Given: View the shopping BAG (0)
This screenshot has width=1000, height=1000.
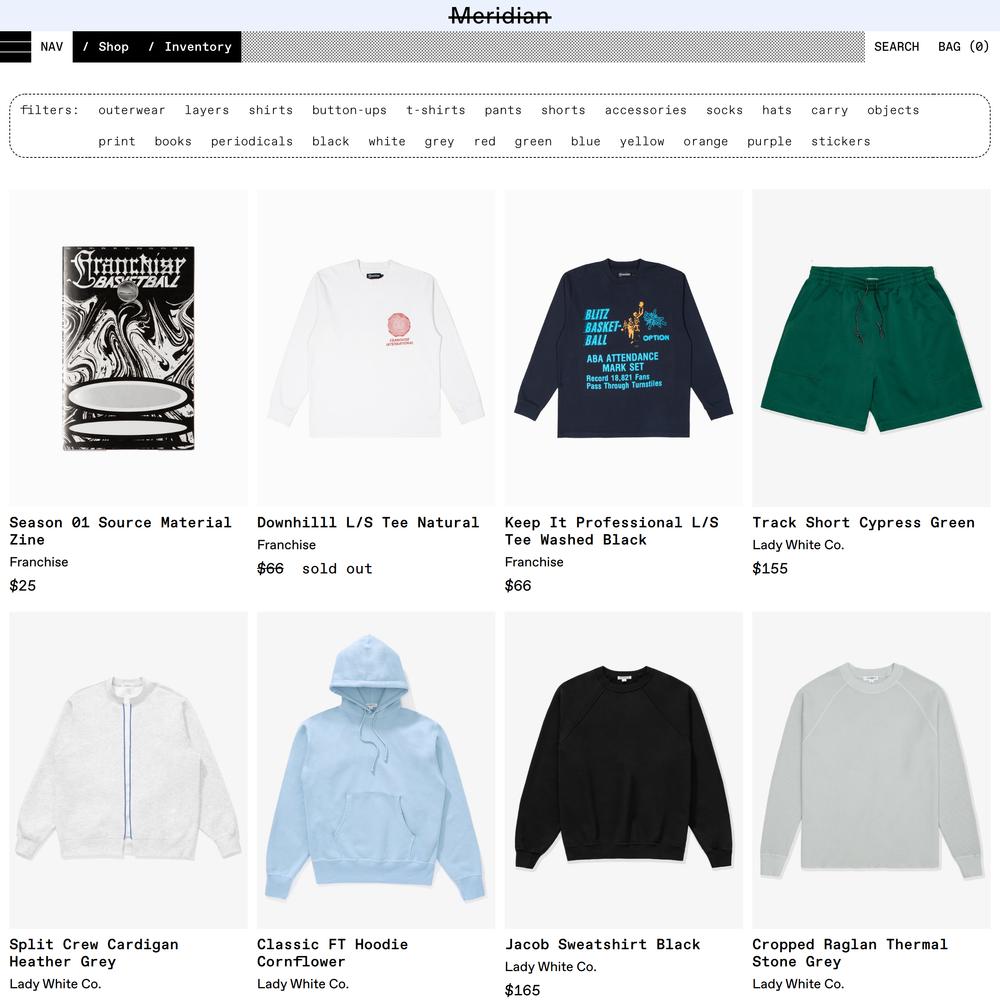Looking at the screenshot, I should (x=963, y=47).
